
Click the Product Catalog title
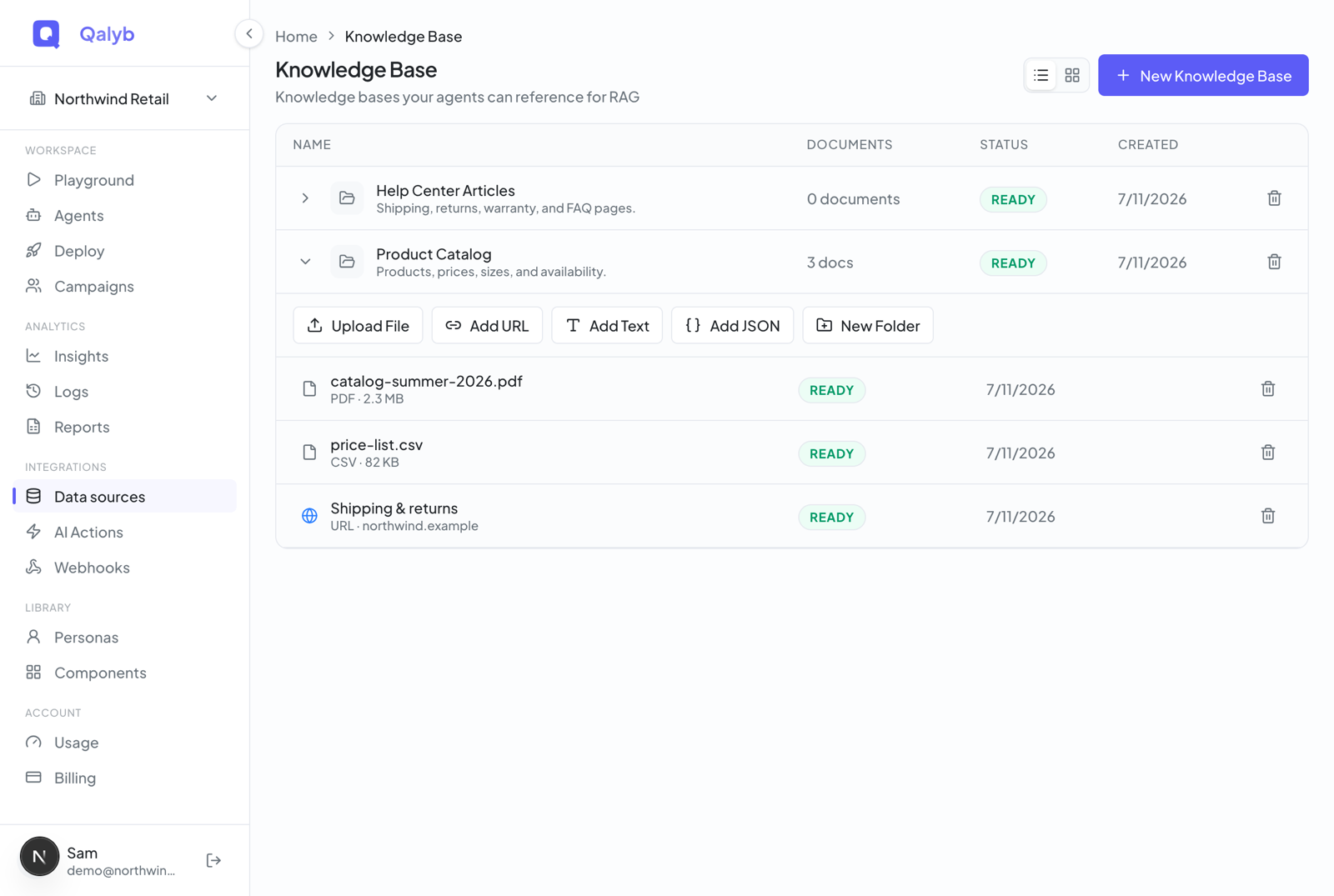tap(434, 254)
